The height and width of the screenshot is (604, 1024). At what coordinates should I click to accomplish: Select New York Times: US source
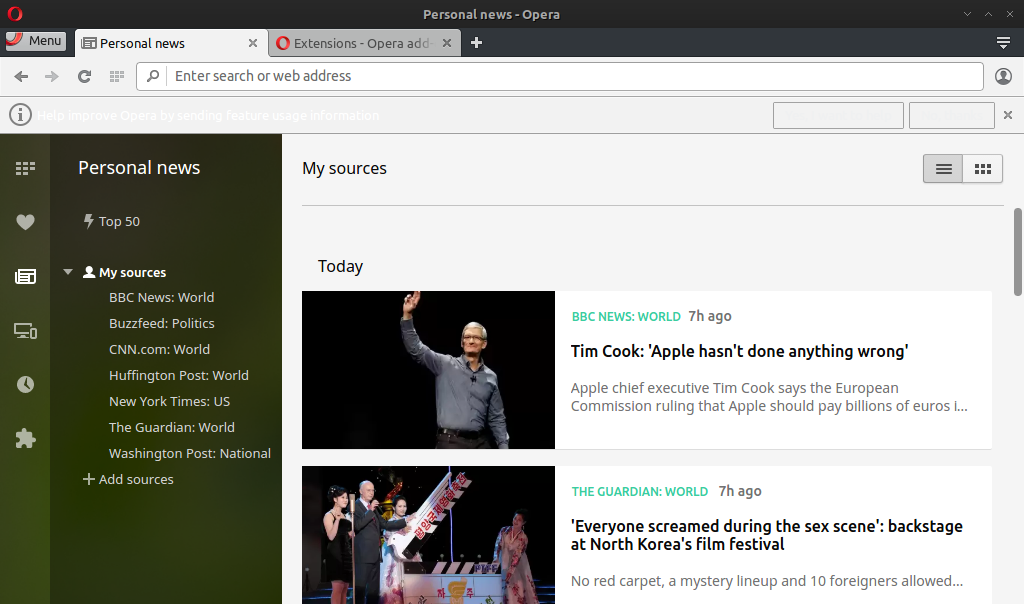[x=169, y=402]
